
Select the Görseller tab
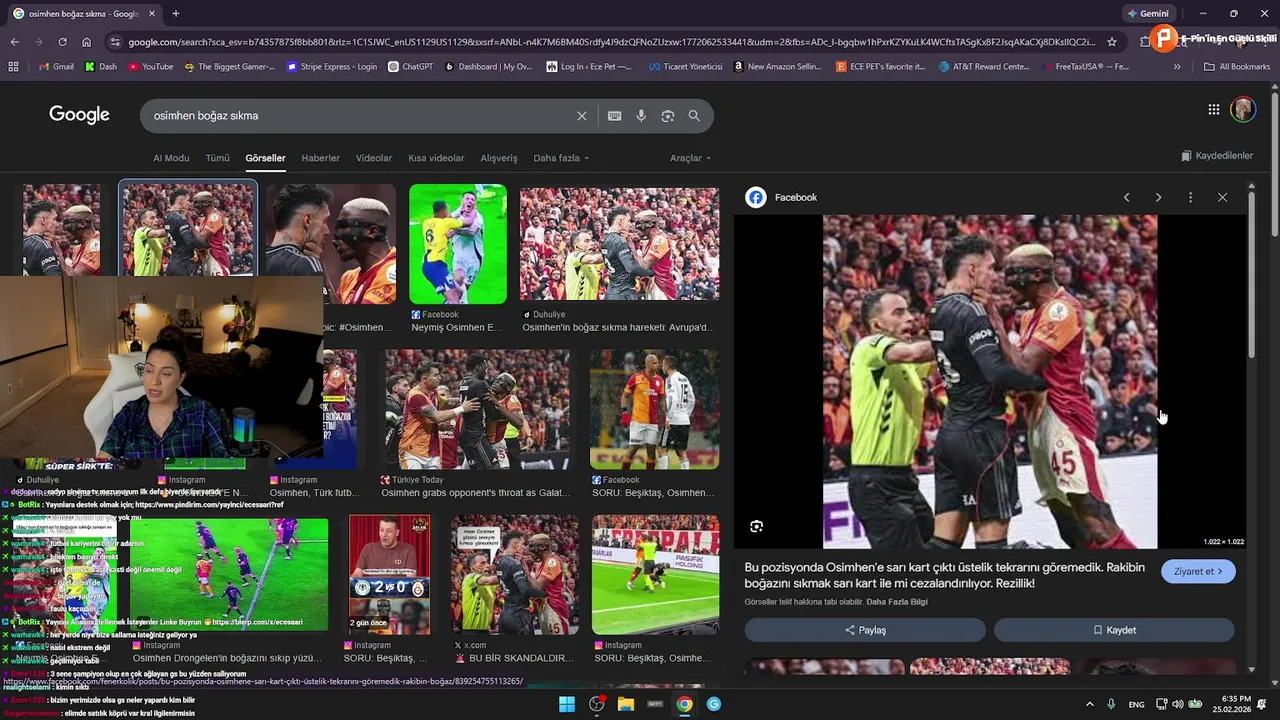(x=265, y=158)
